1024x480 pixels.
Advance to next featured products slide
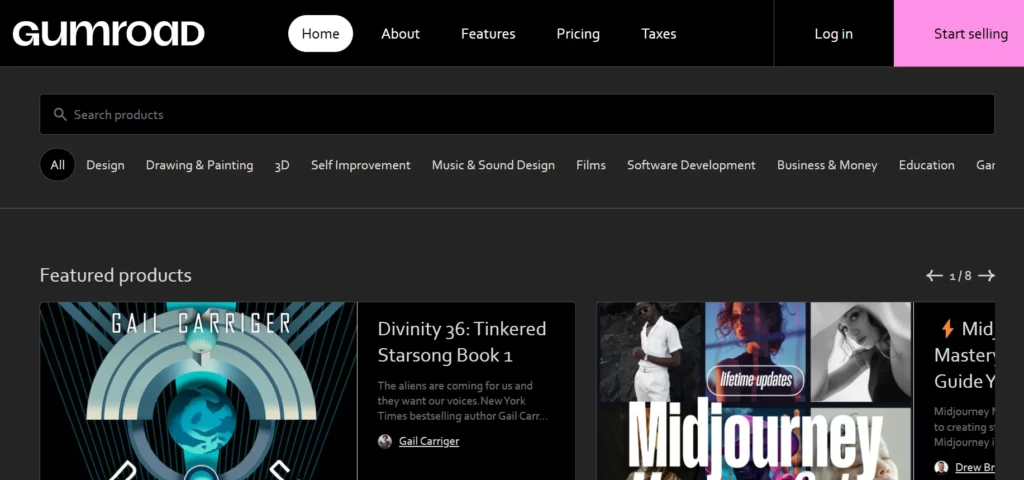pos(986,276)
